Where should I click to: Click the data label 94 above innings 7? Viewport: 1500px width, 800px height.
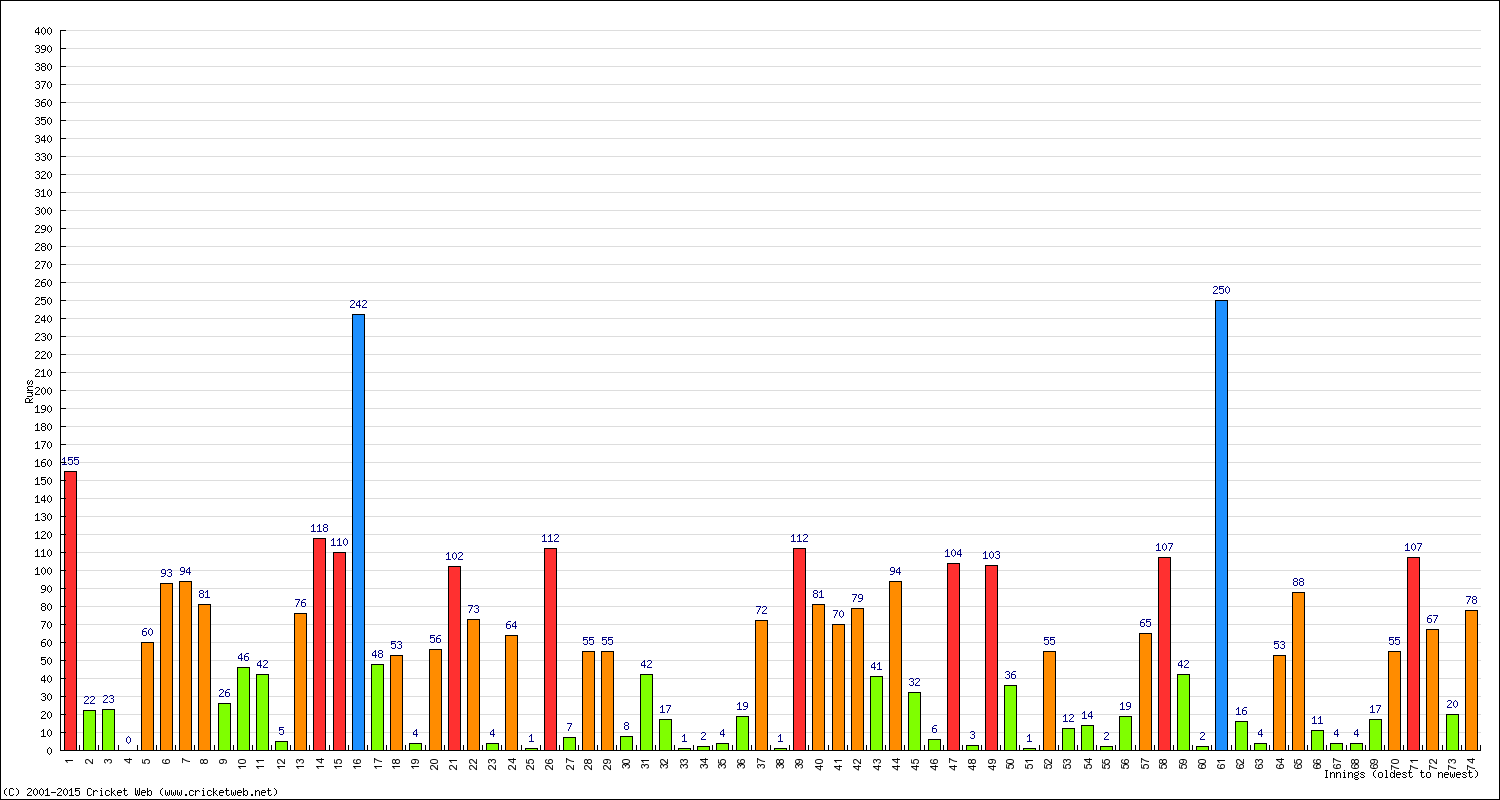pos(185,571)
